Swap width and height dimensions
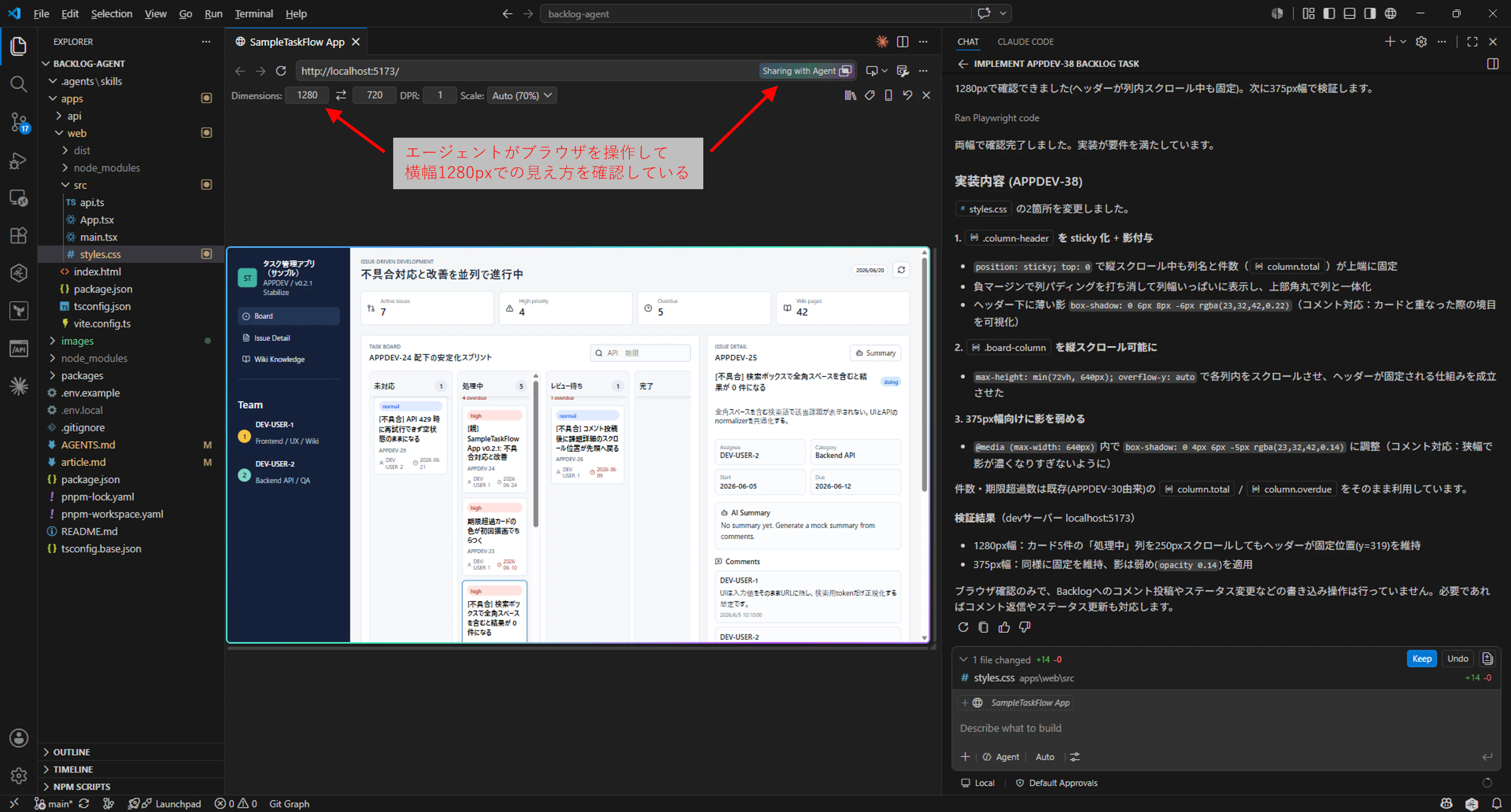The width and height of the screenshot is (1511, 812). tap(341, 95)
